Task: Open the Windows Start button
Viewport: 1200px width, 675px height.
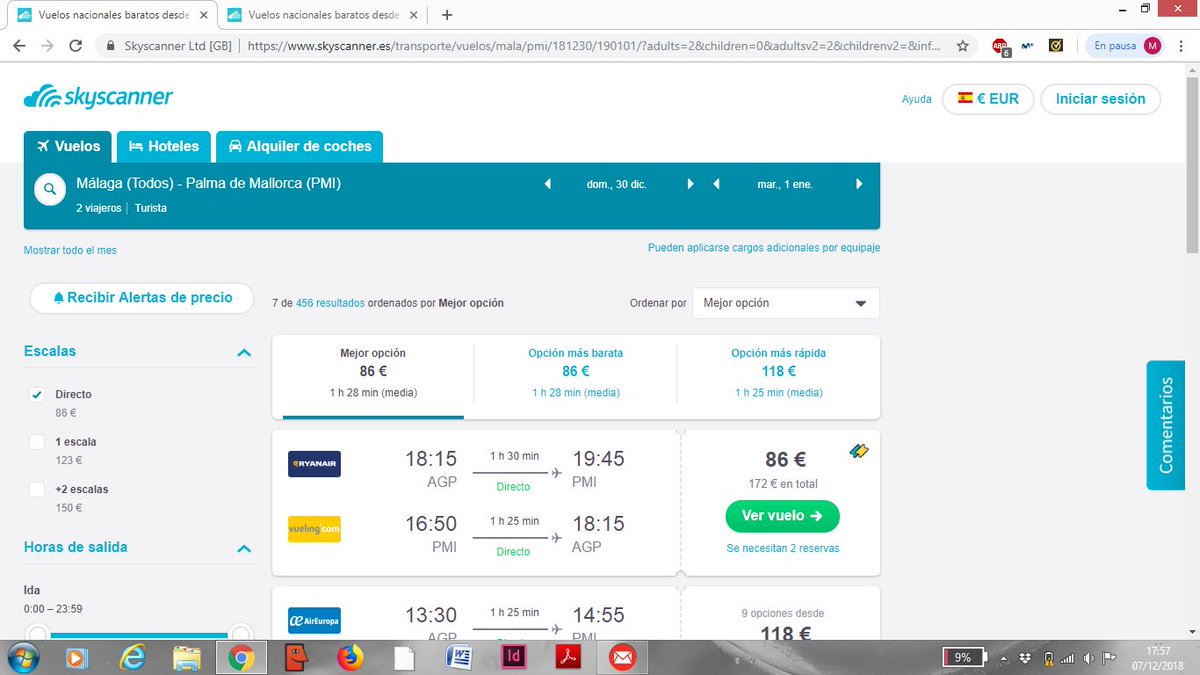Action: click(22, 658)
